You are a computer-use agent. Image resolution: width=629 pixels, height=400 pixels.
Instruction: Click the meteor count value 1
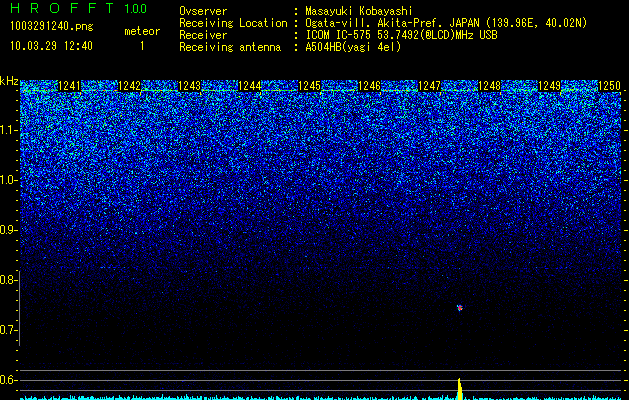tap(142, 46)
